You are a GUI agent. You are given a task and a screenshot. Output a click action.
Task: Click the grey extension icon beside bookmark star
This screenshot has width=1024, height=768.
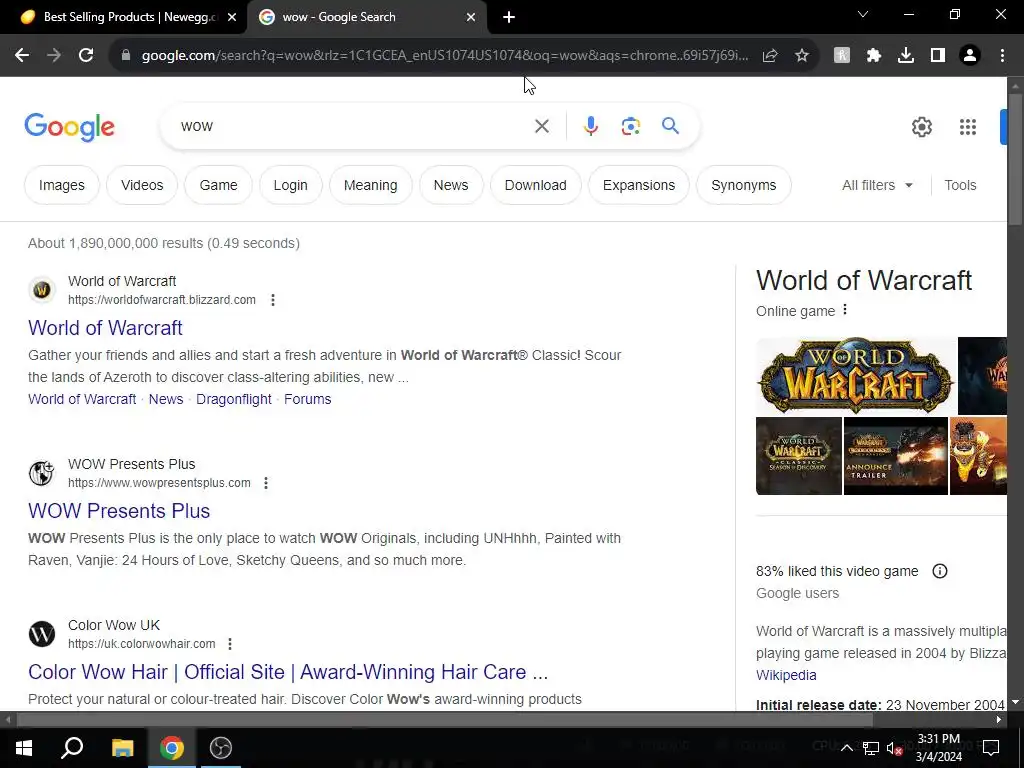[842, 56]
